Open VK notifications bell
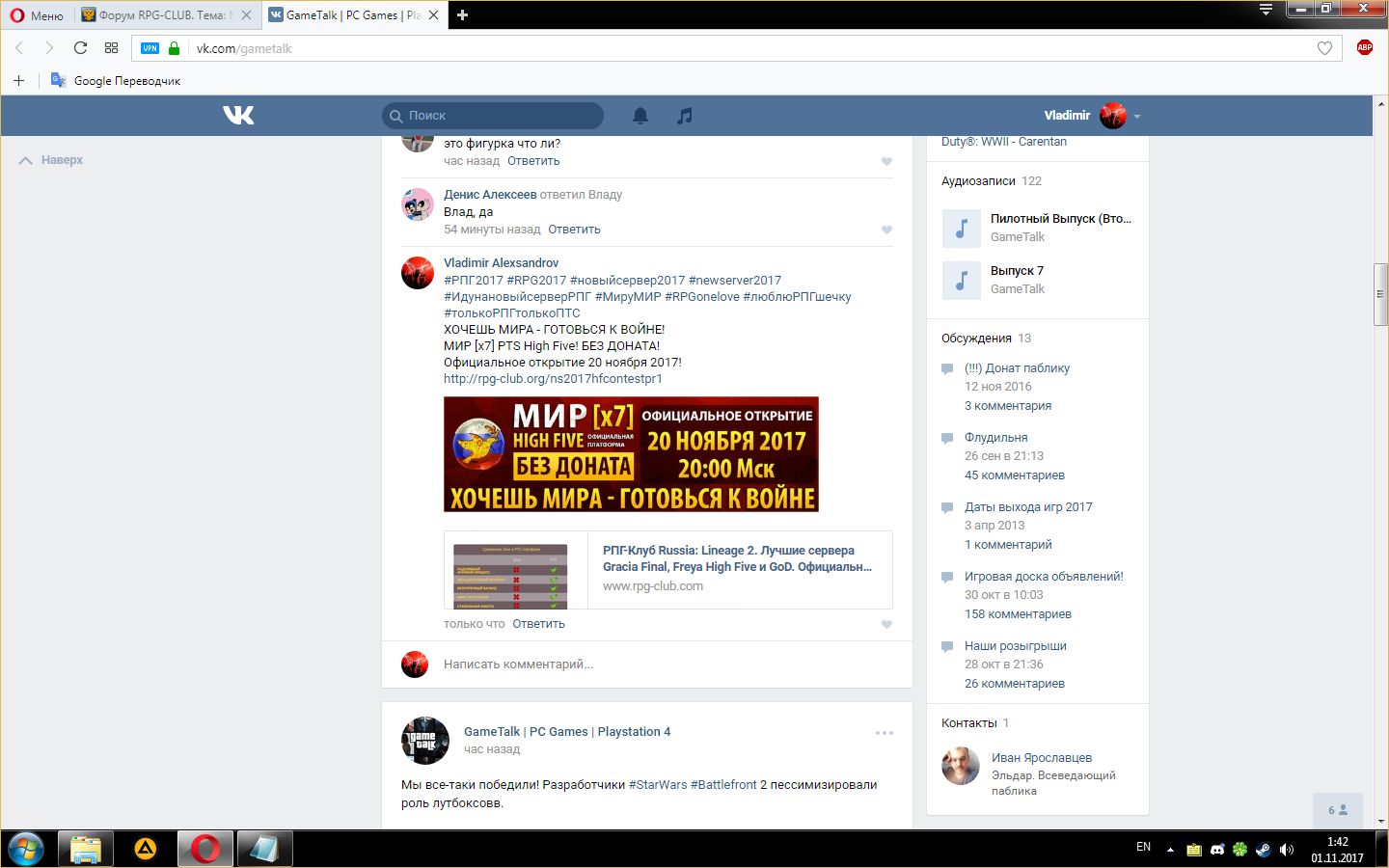Image resolution: width=1389 pixels, height=868 pixels. tap(640, 116)
